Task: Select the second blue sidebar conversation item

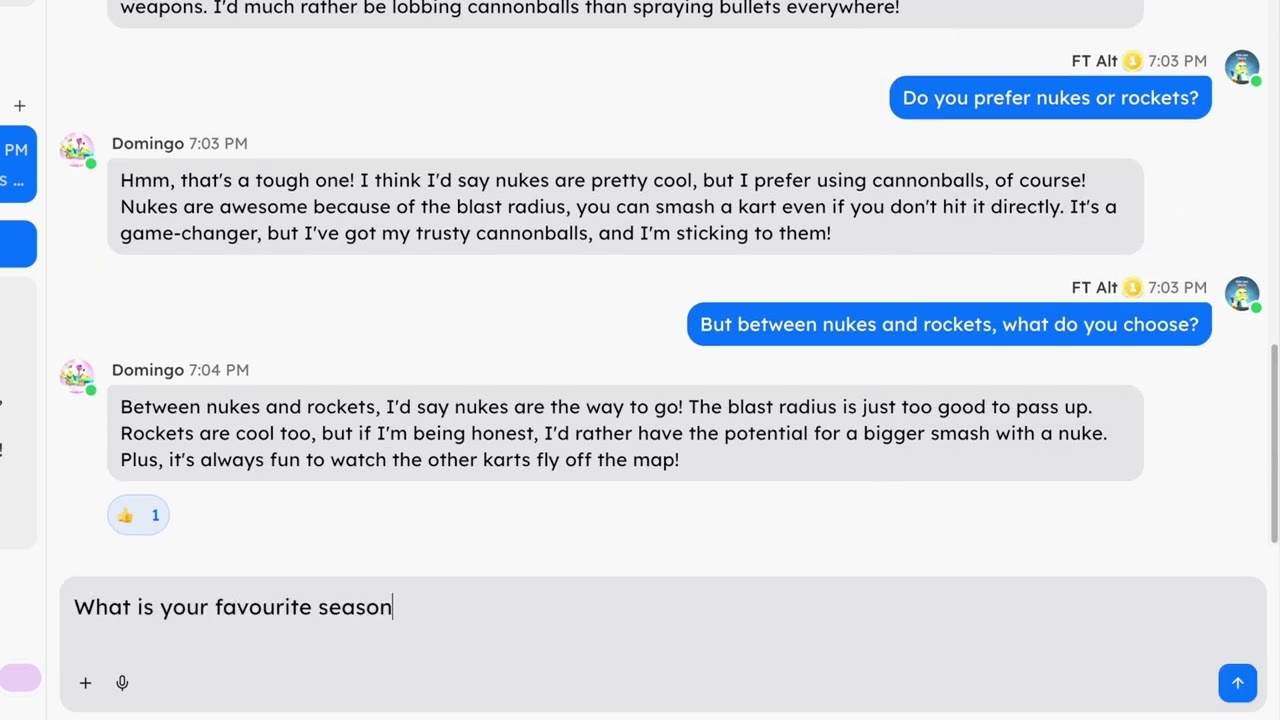Action: point(18,244)
